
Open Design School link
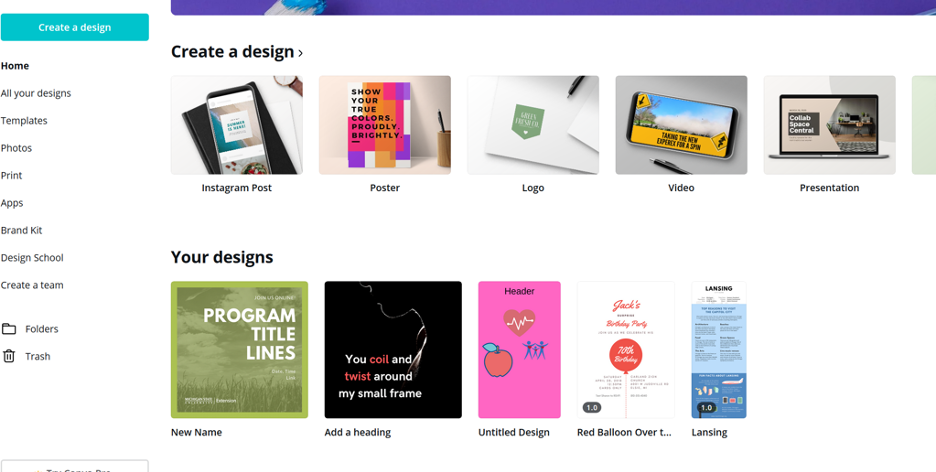(x=32, y=257)
